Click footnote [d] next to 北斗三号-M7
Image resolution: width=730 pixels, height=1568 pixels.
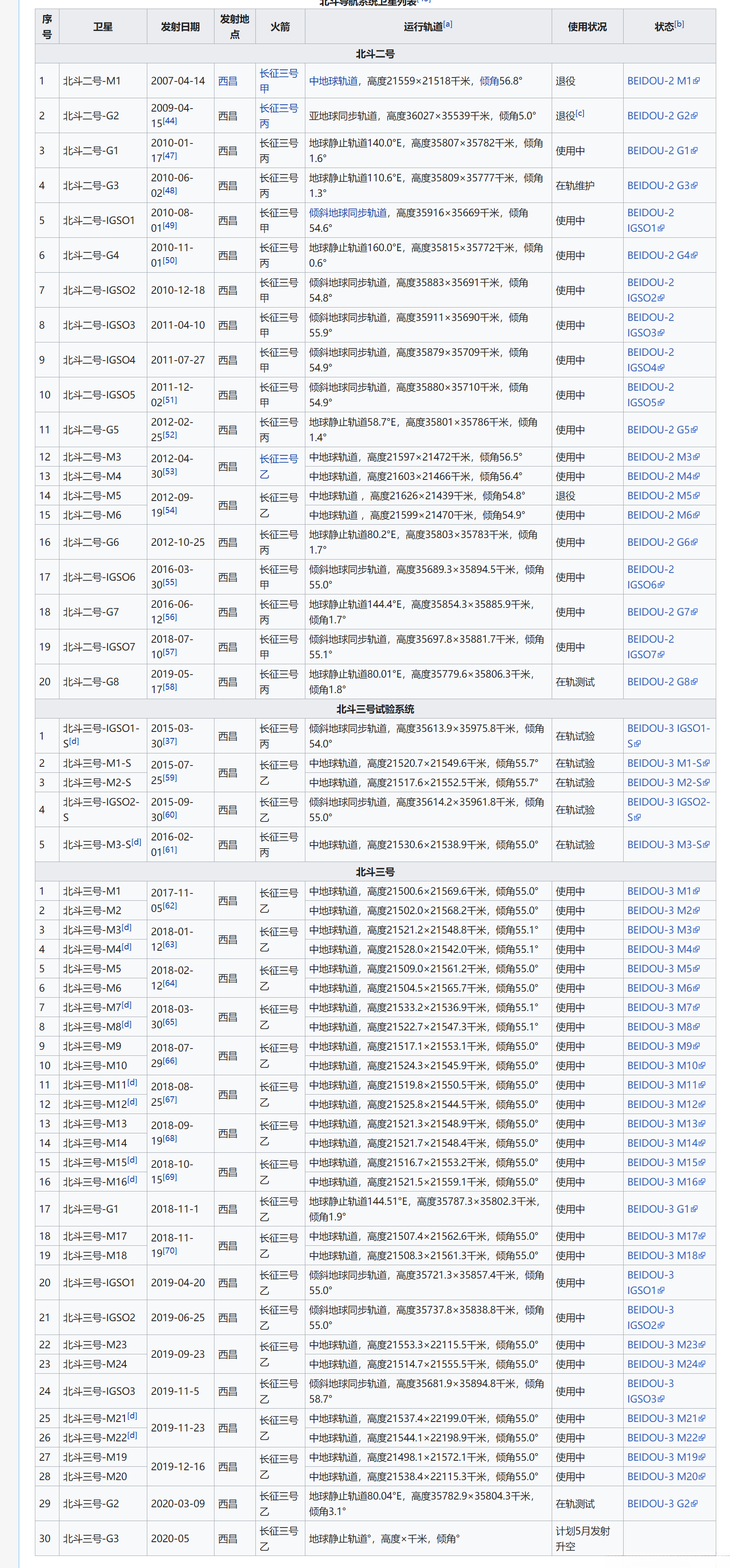[x=127, y=1005]
